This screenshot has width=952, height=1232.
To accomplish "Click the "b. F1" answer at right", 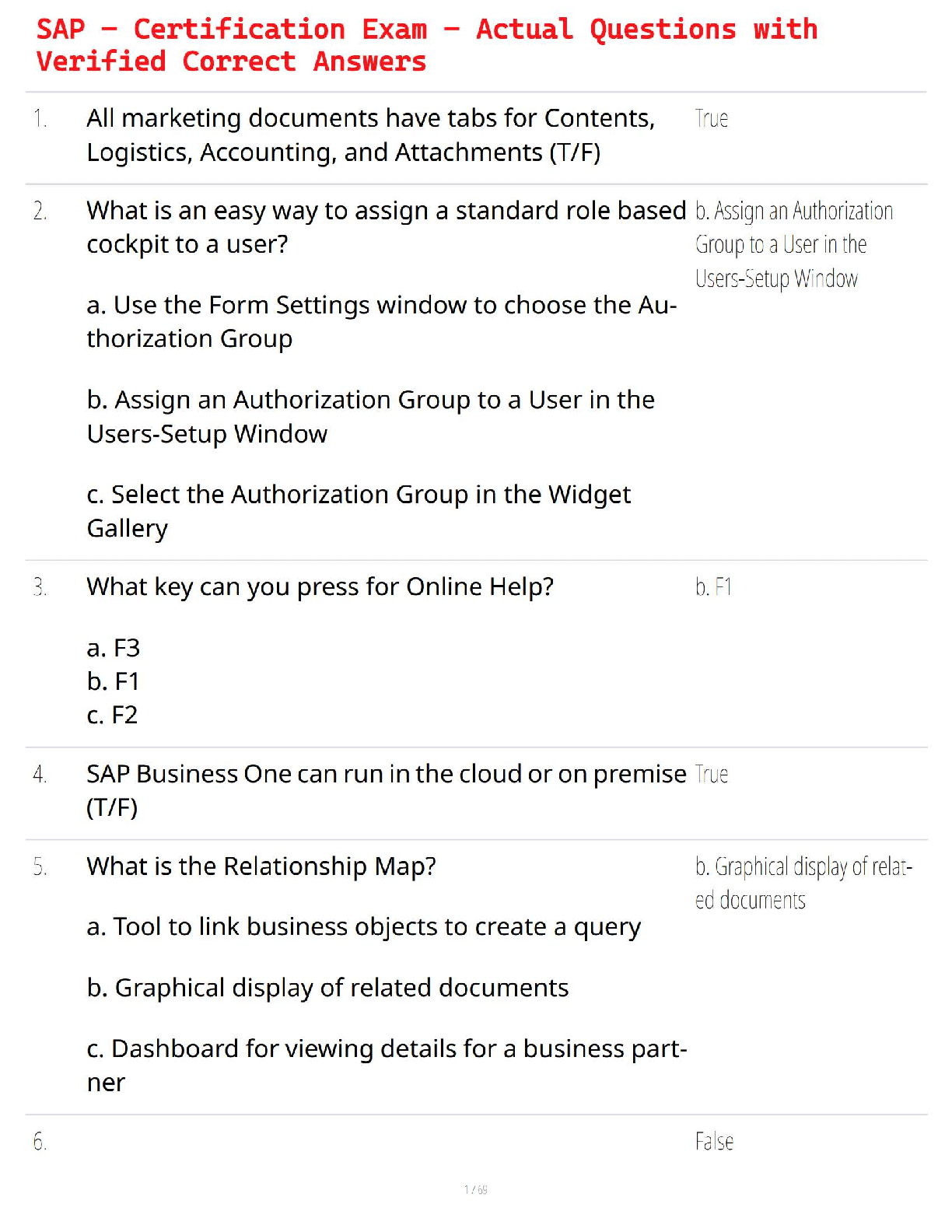I will (713, 587).
